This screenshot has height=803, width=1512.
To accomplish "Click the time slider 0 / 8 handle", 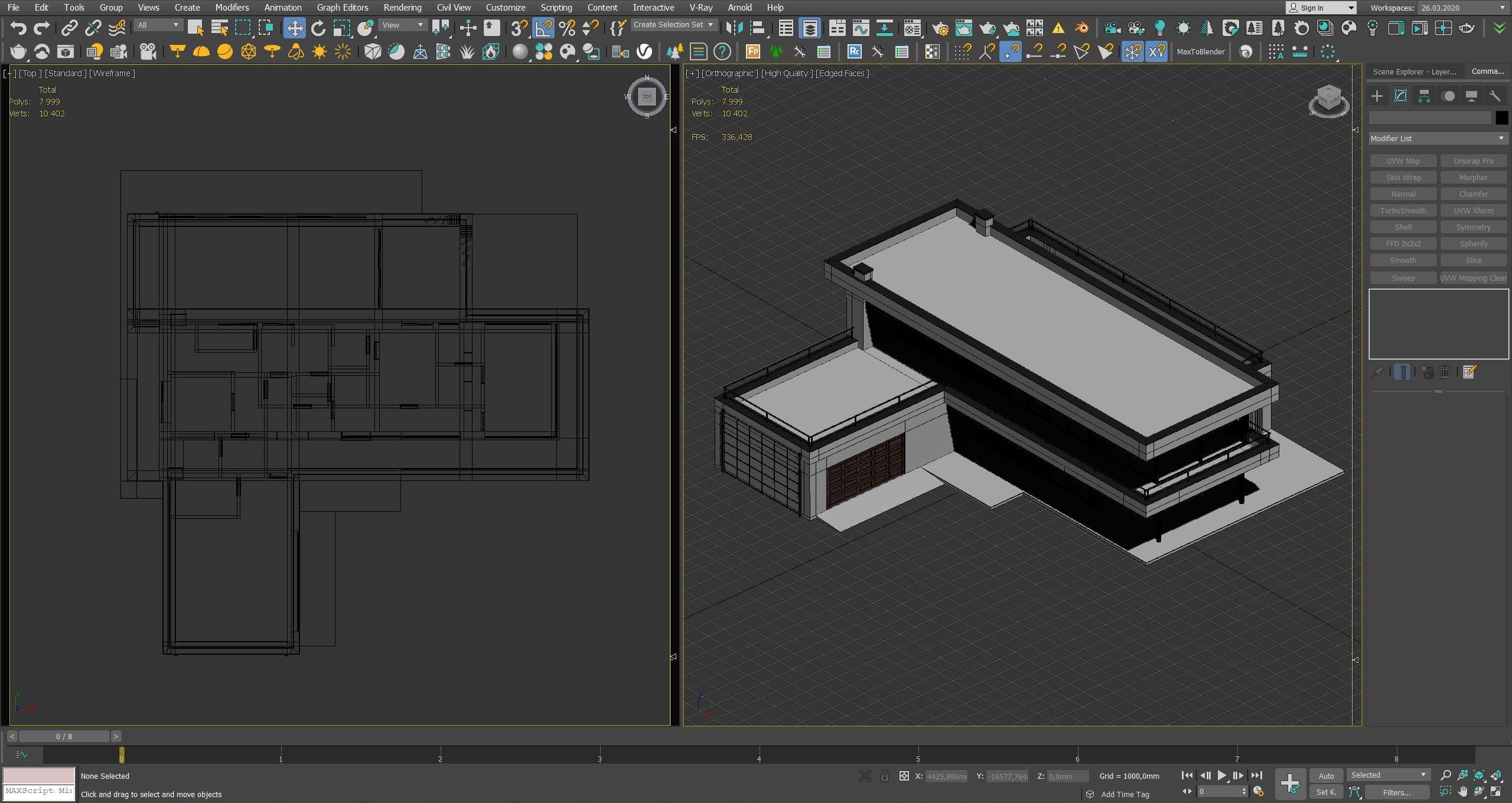I will [x=64, y=736].
